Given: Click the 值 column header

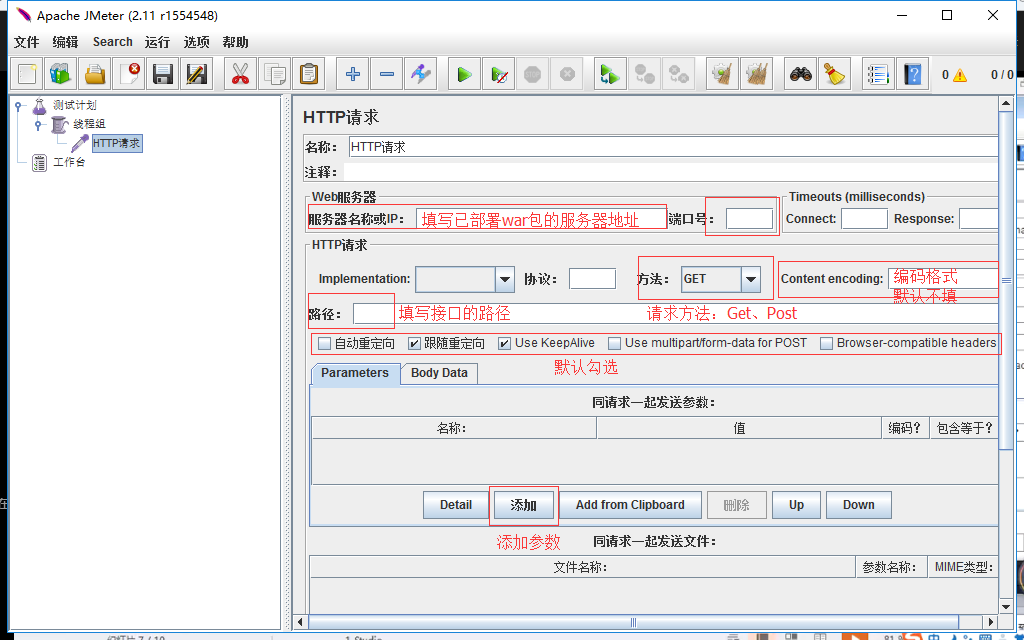Looking at the screenshot, I should (739, 428).
